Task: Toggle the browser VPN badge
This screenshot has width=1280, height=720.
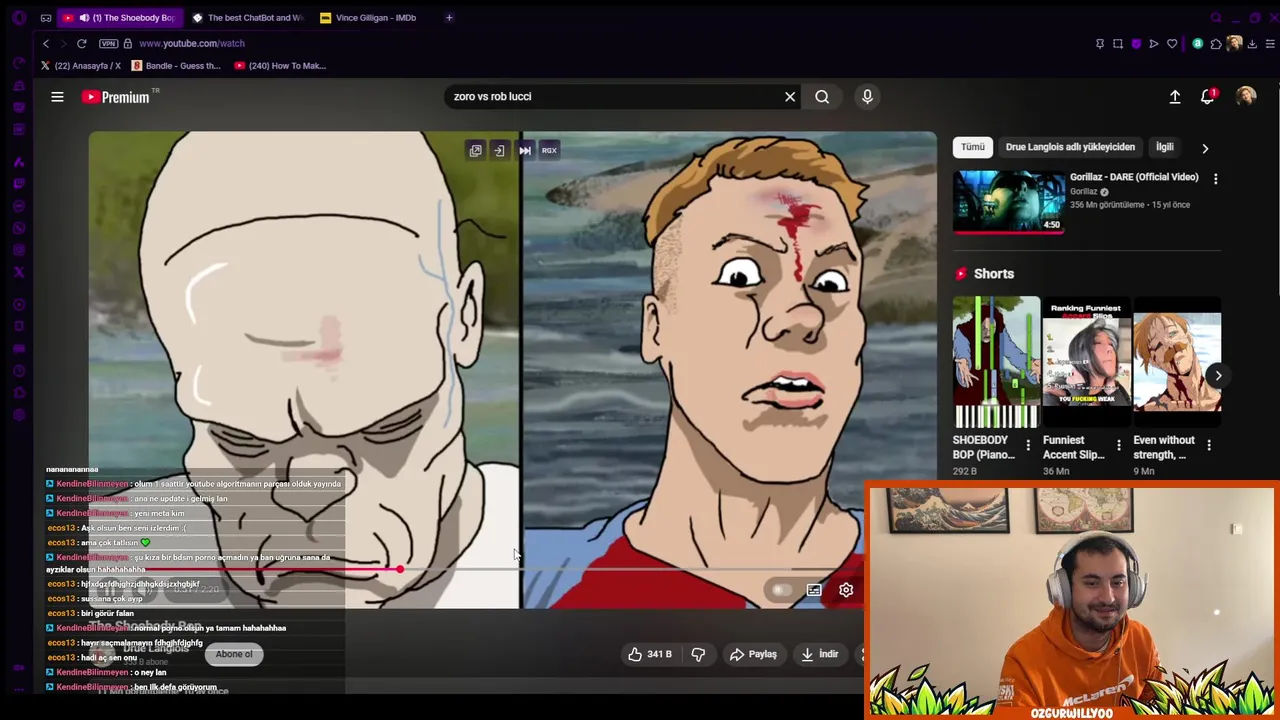Action: [x=109, y=44]
